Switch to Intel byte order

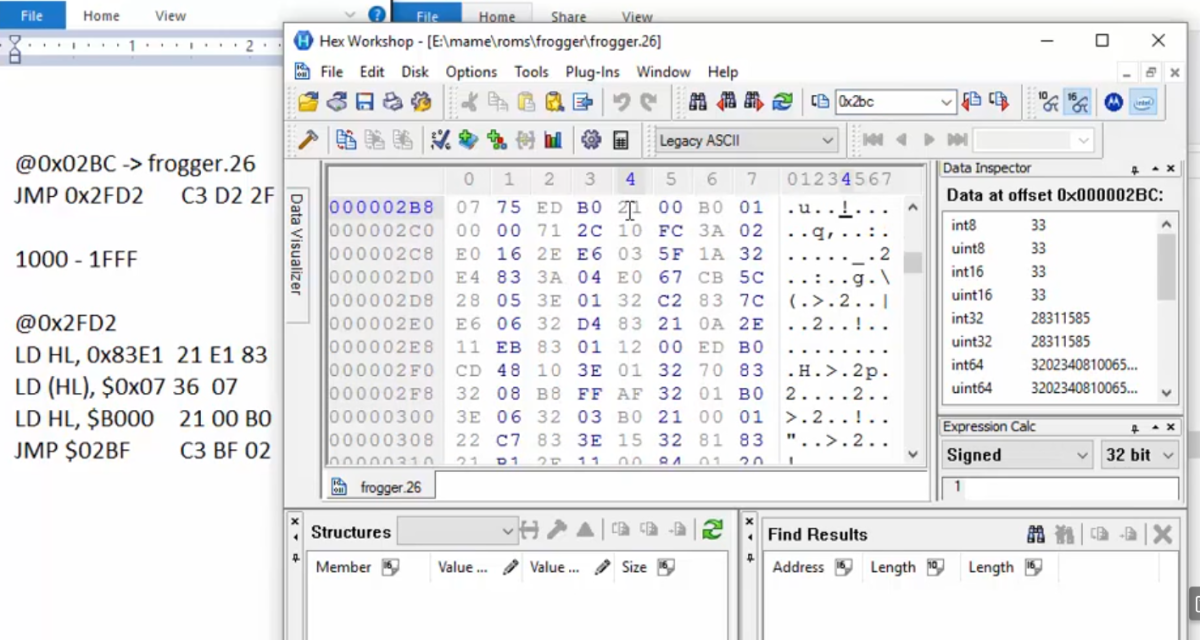click(1143, 102)
